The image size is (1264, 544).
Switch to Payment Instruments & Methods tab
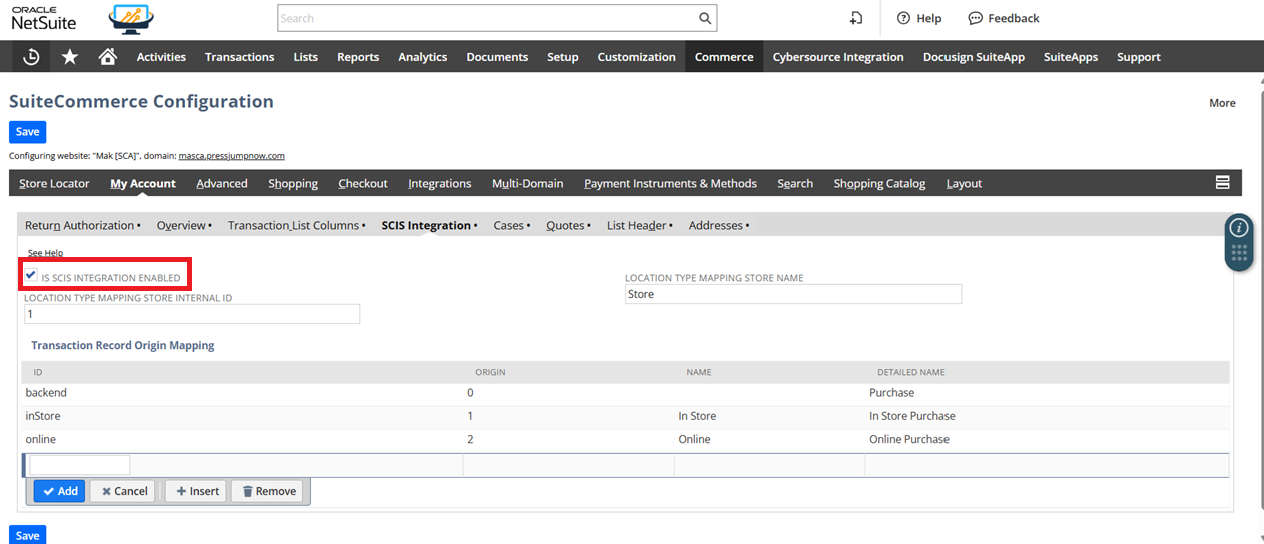[670, 183]
